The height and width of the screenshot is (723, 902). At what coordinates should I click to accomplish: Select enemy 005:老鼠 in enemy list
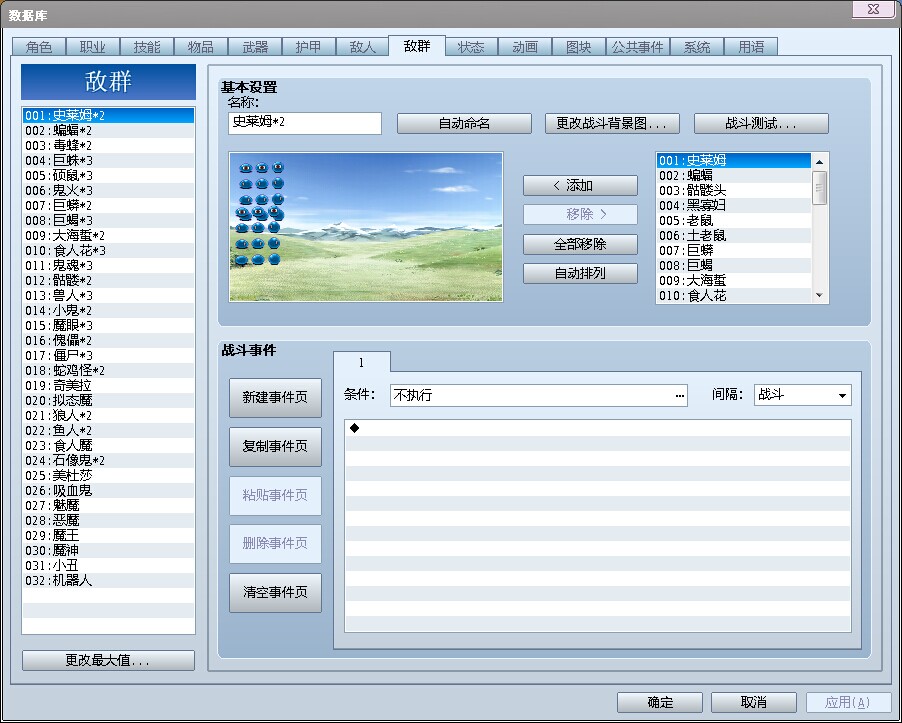[x=734, y=220]
